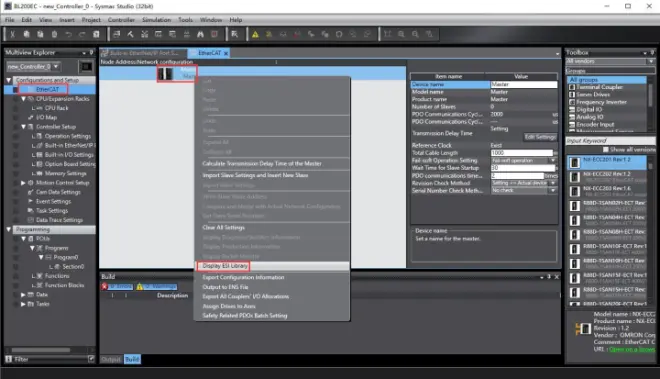Click the Zoom Out magnifier toolbar icon
The image size is (660, 379).
coord(415,34)
